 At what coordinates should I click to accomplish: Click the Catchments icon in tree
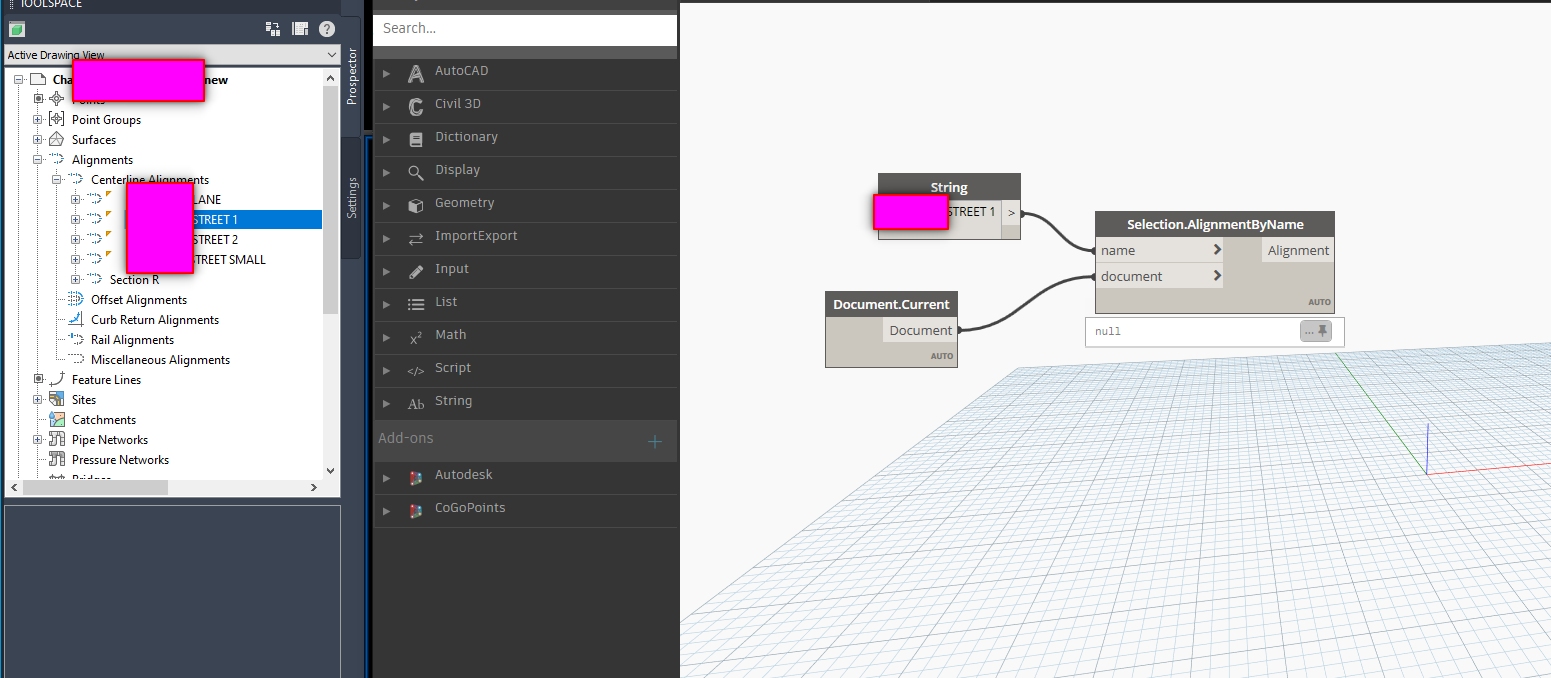56,419
